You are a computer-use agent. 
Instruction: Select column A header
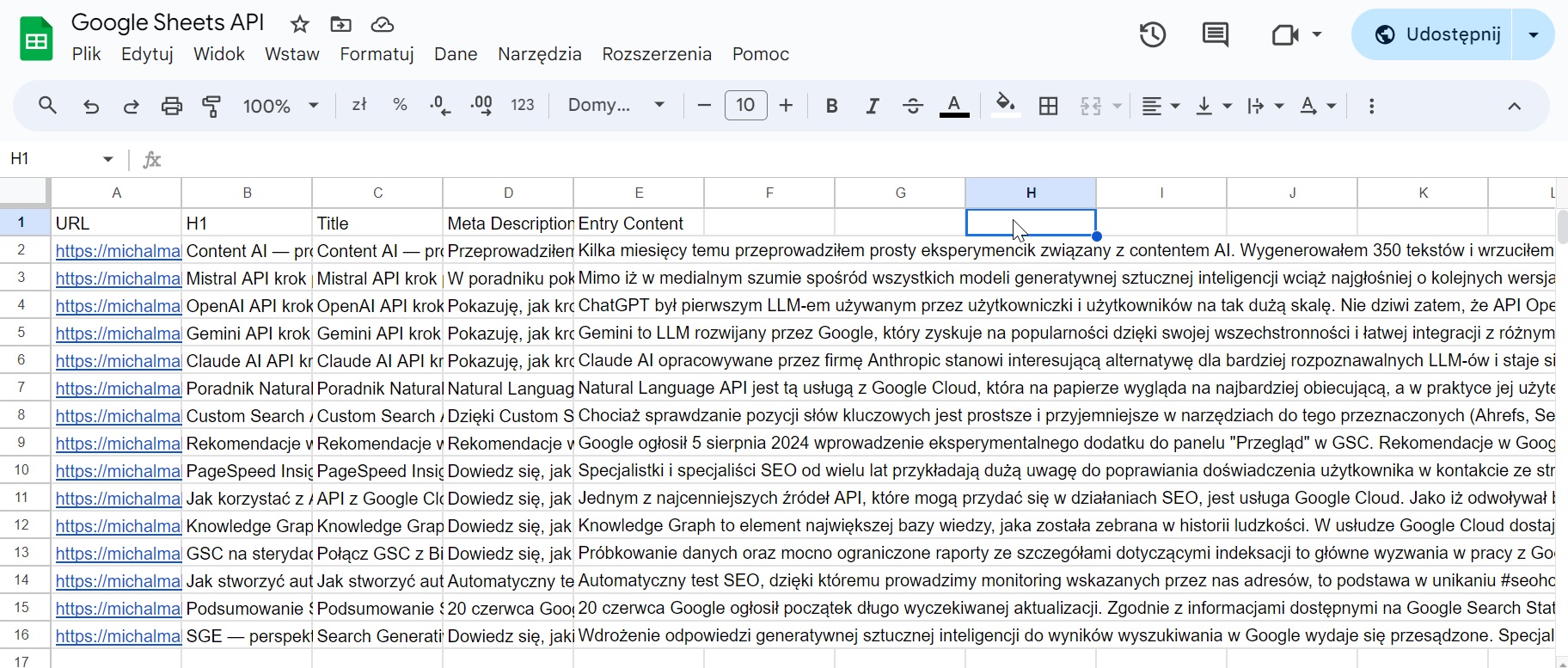click(x=117, y=193)
